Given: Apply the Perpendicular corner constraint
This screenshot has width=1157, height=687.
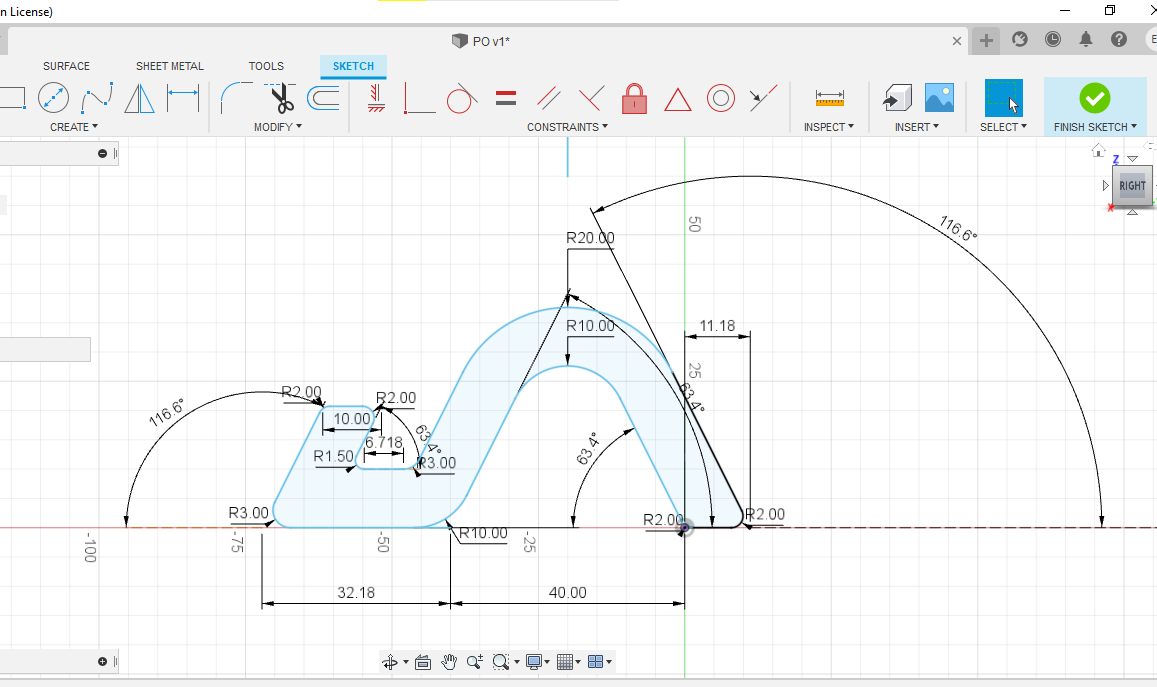Looking at the screenshot, I should (419, 98).
